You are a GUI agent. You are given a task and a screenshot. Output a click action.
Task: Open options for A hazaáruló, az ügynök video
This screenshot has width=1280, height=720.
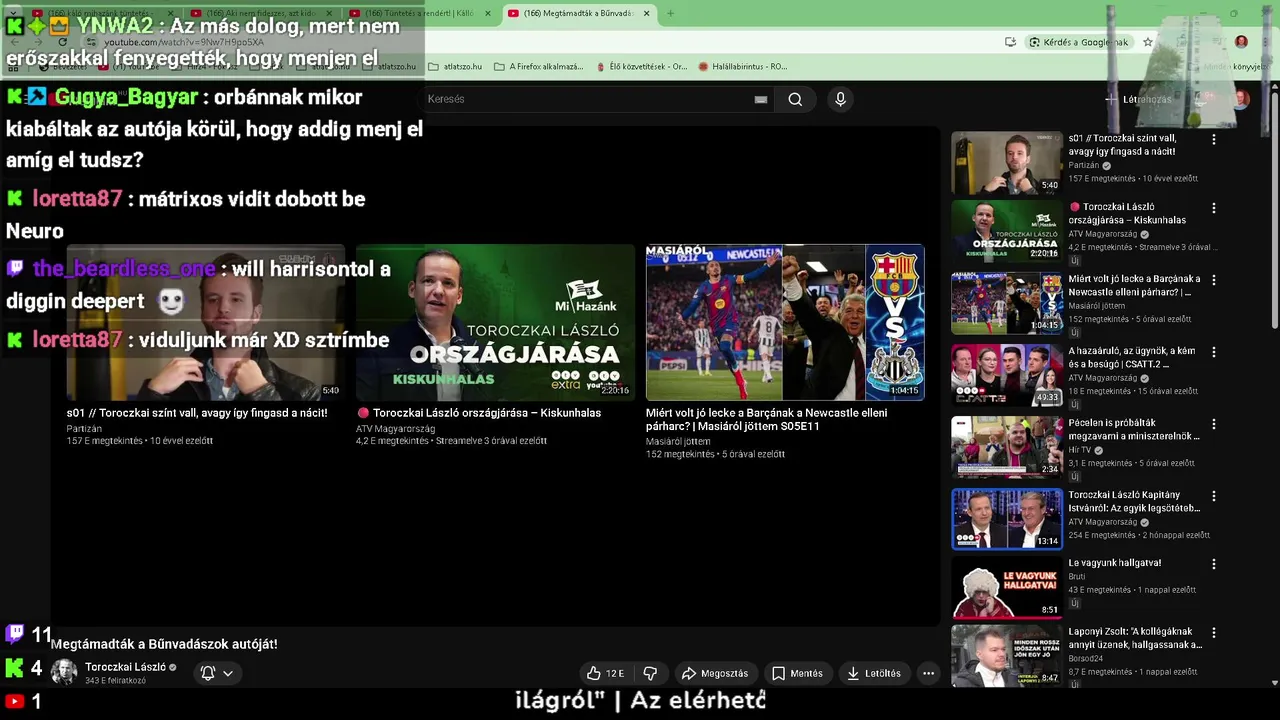1214,352
